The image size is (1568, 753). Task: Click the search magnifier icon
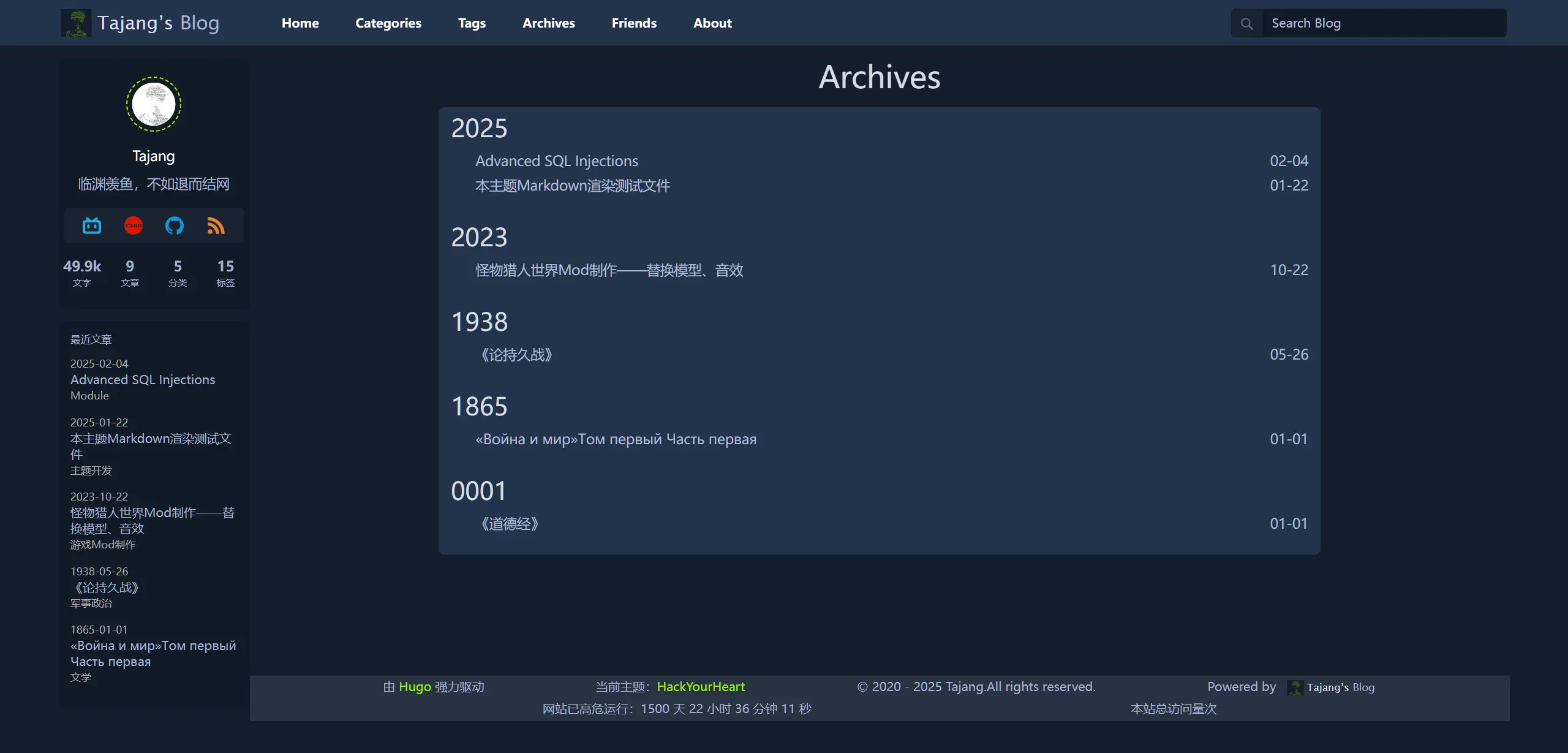(x=1246, y=23)
